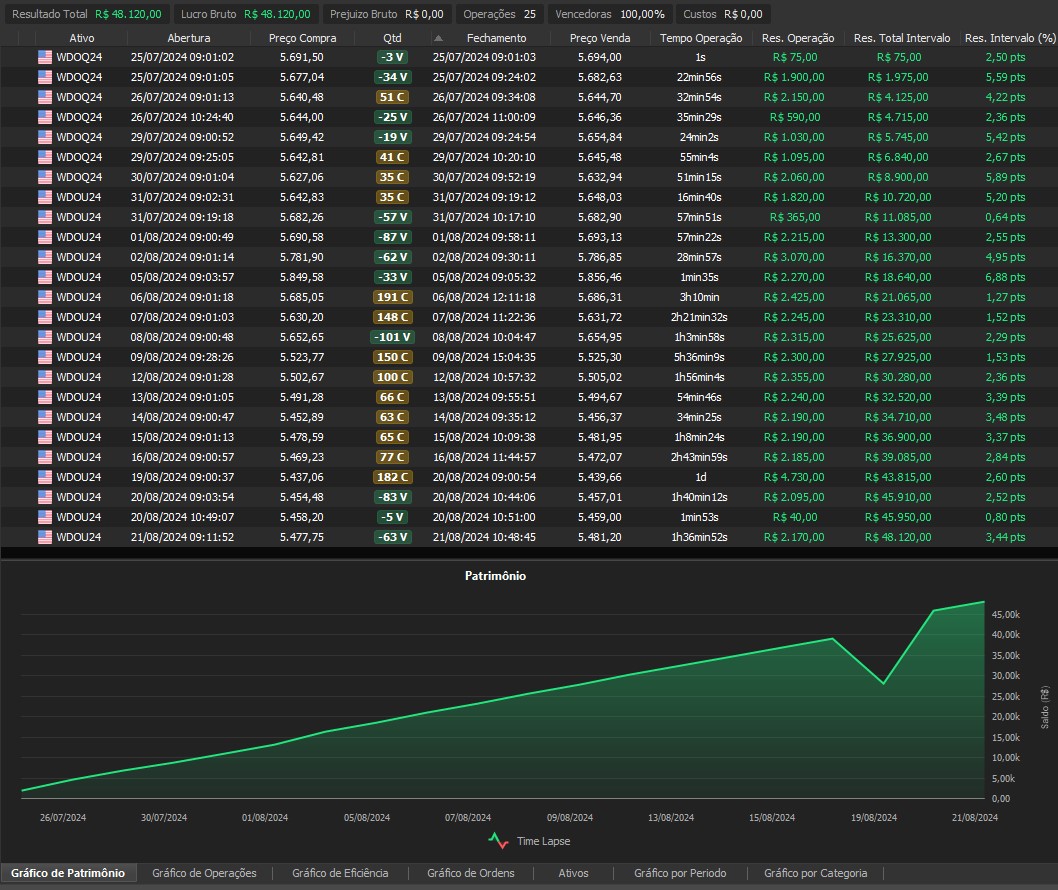This screenshot has height=890, width=1058.
Task: Sort by the Res. Operação column header
Action: pyautogui.click(x=797, y=38)
